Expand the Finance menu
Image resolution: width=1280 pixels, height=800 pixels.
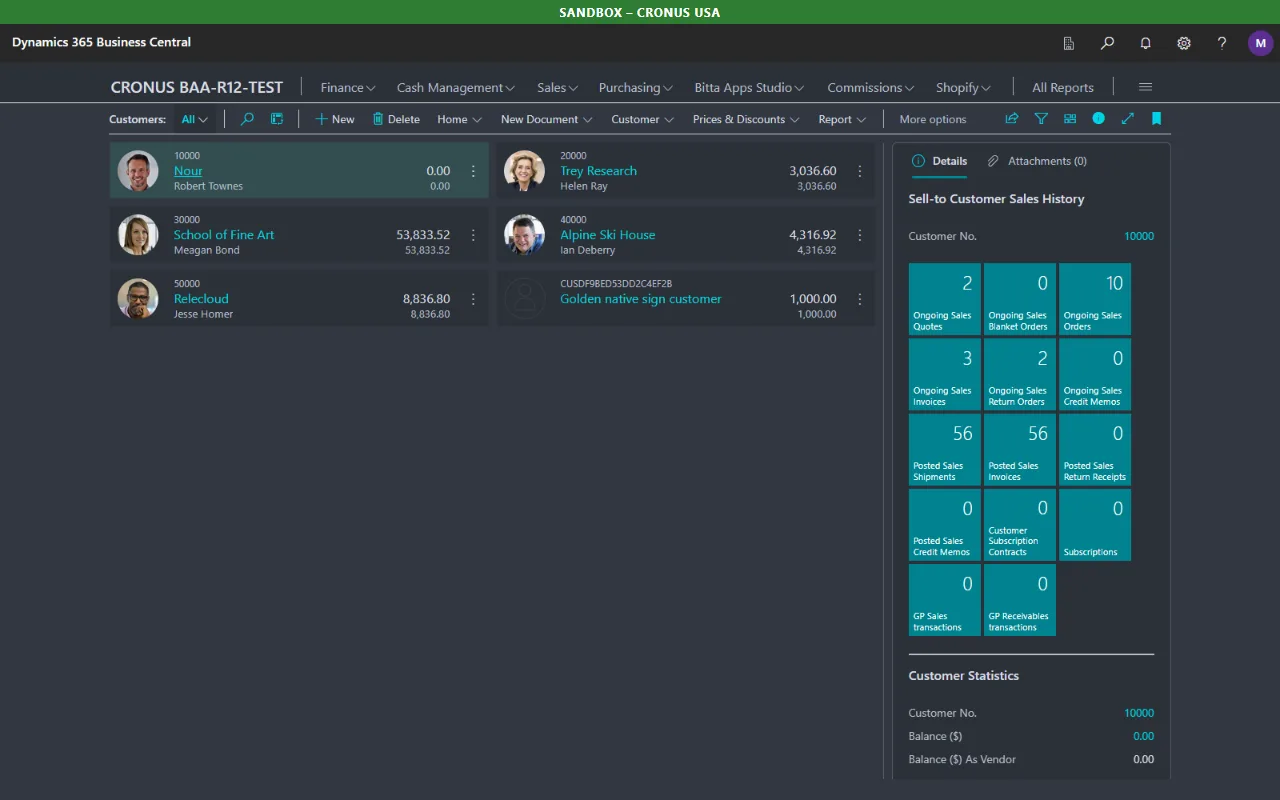pos(348,87)
